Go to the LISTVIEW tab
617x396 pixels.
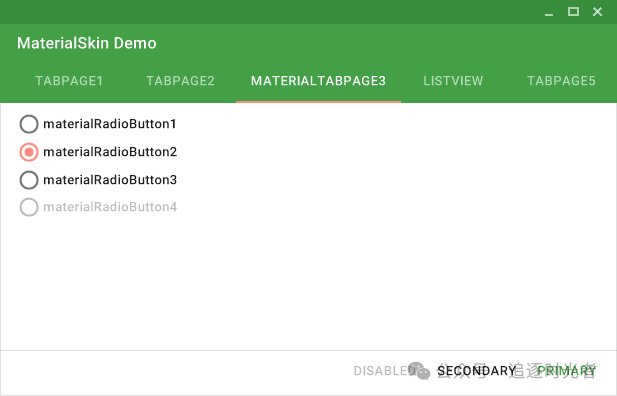(x=453, y=81)
